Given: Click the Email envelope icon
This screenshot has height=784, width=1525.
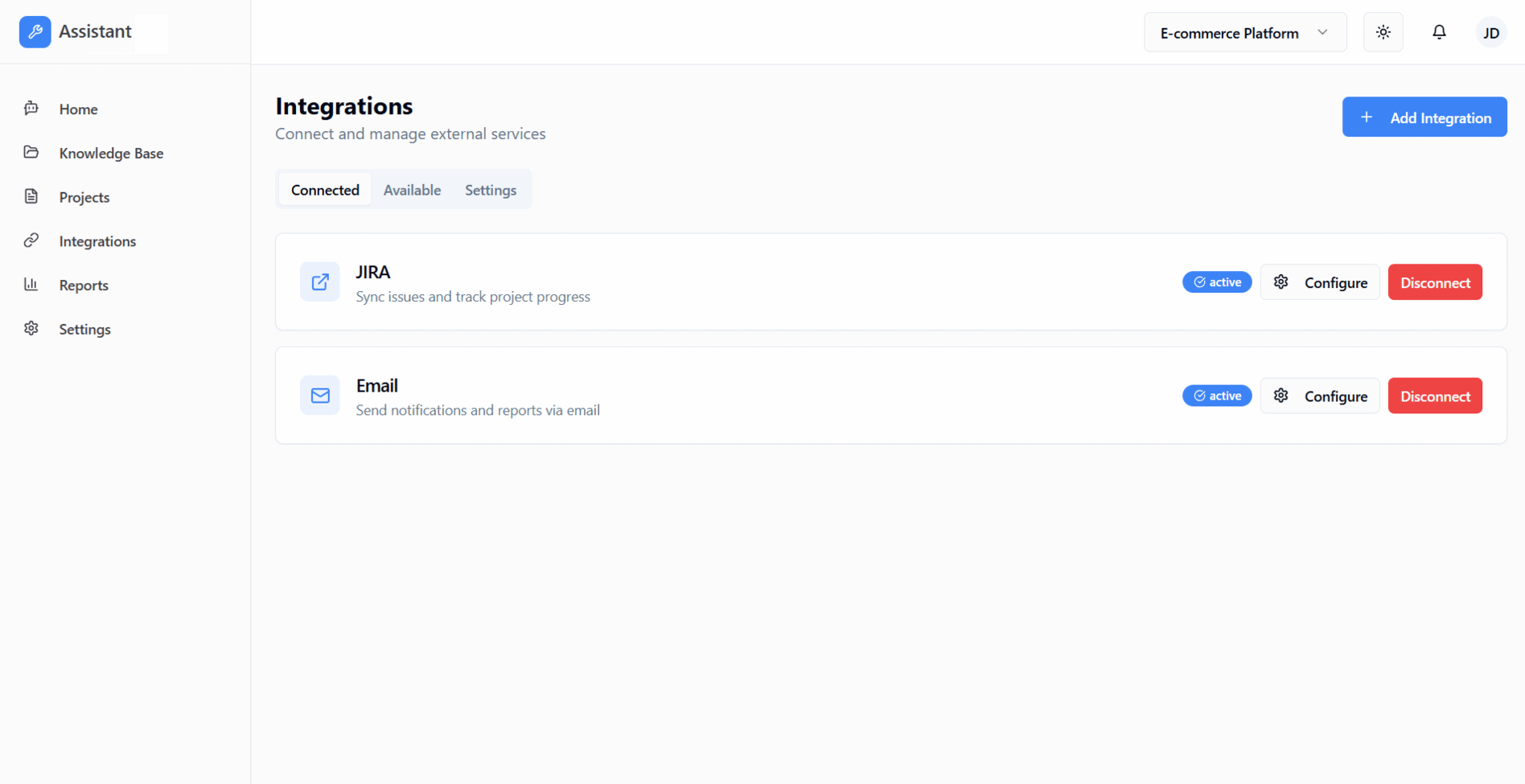Looking at the screenshot, I should (320, 396).
